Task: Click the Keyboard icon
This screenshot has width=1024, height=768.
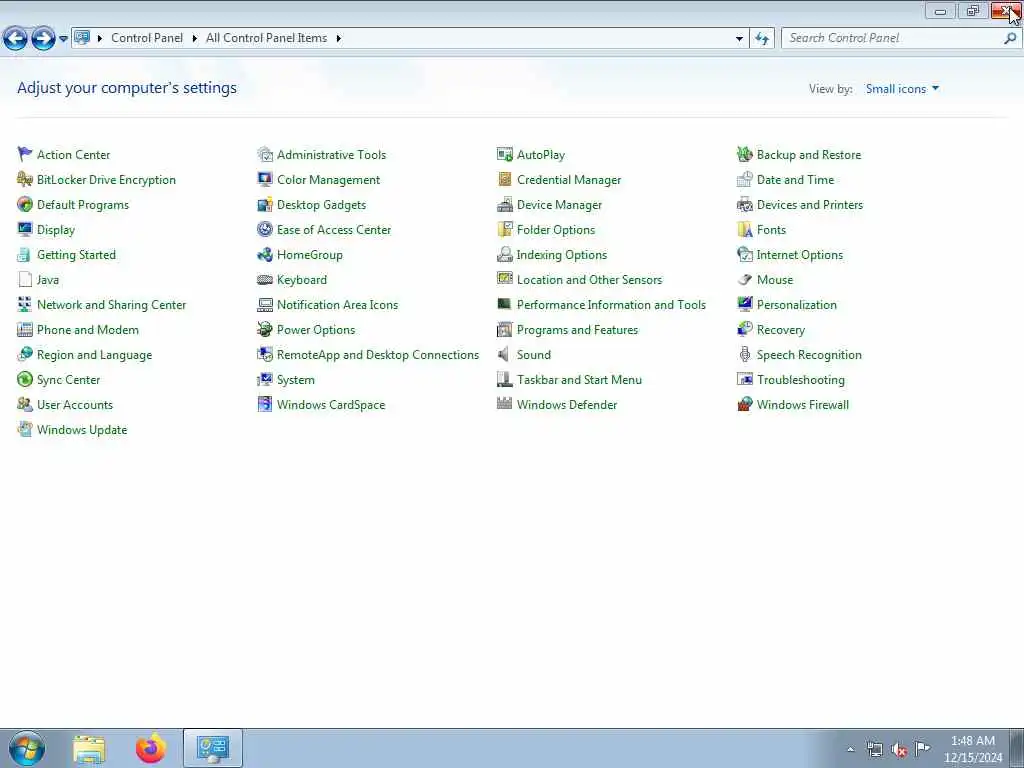Action: [264, 280]
